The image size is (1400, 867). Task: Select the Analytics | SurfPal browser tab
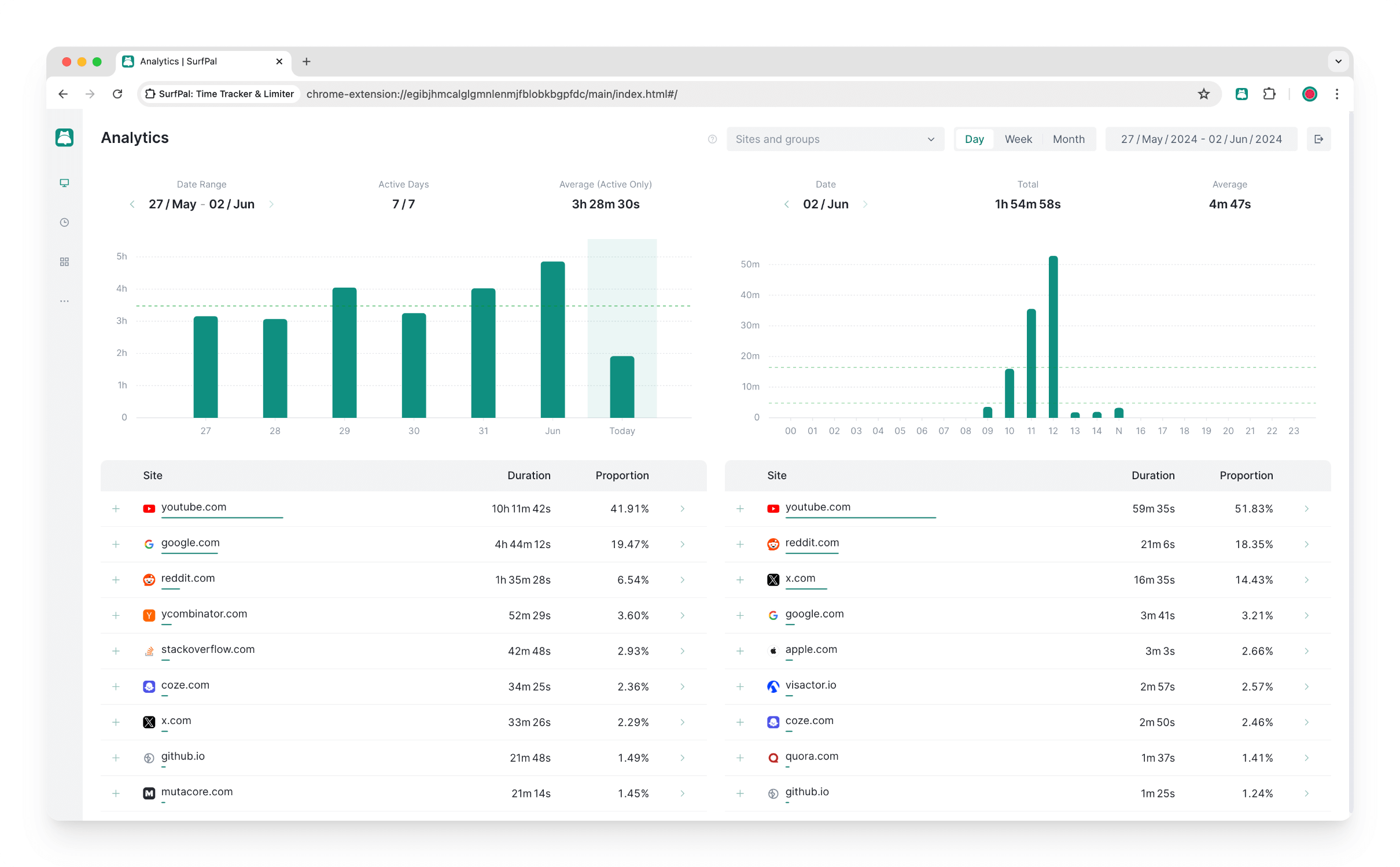(x=204, y=61)
